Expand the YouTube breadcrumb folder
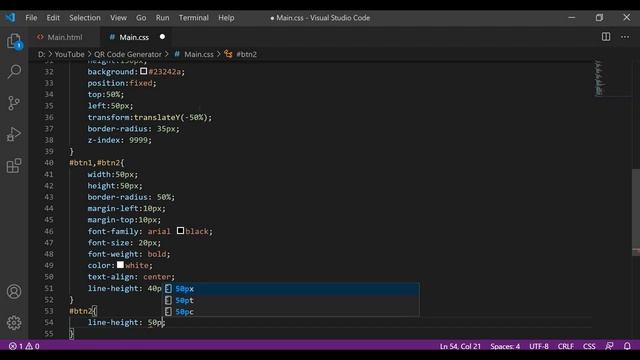Screen dimensions: 640x360 (x=69, y=54)
